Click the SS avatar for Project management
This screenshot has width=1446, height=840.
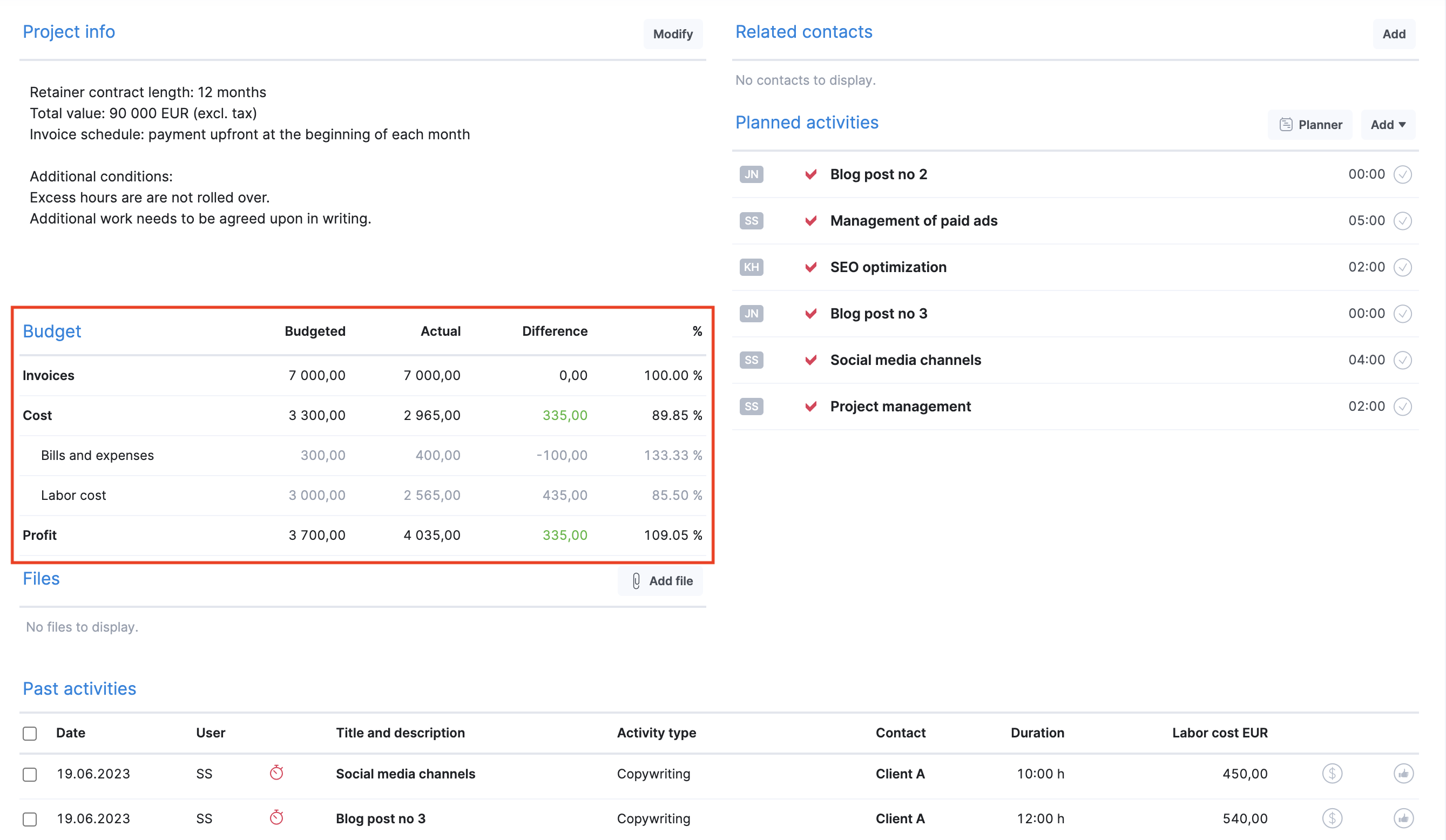coord(751,406)
